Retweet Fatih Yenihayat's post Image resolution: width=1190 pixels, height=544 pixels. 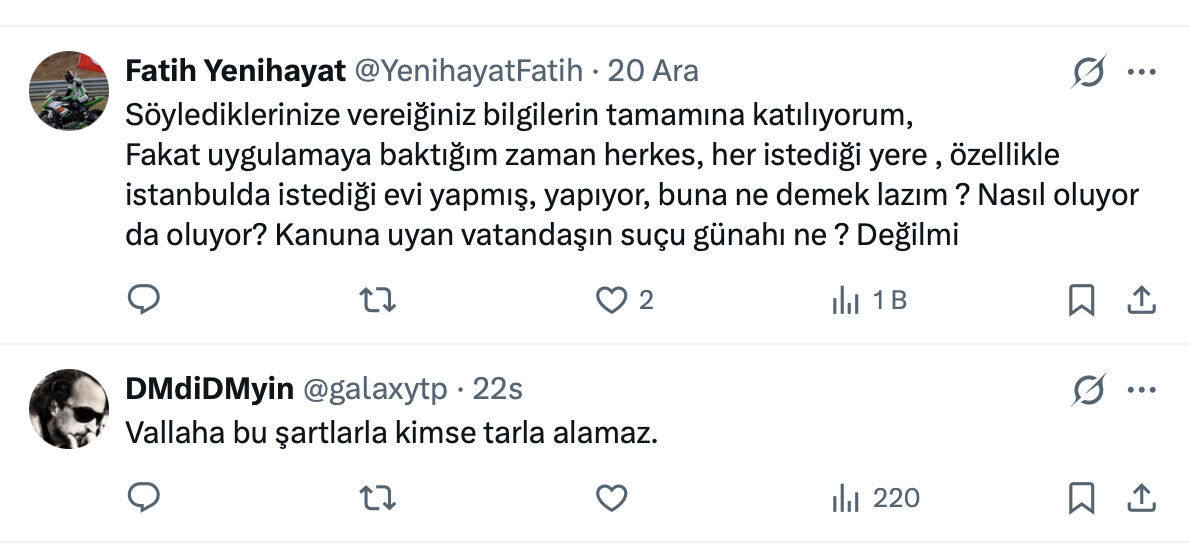(x=377, y=299)
